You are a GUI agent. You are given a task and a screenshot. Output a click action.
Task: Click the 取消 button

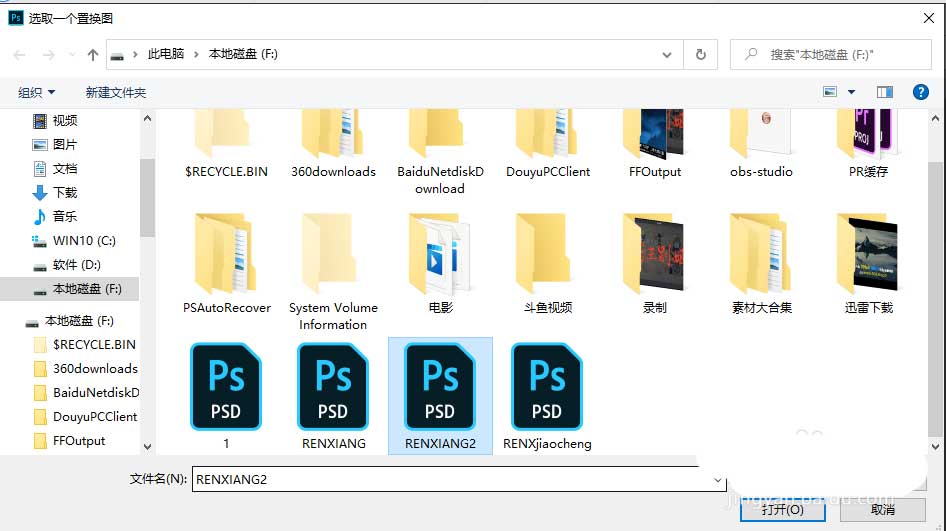pos(883,510)
